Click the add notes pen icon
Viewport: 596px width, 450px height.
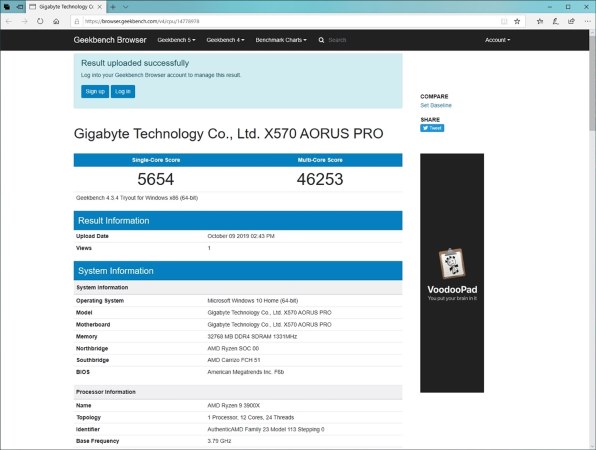tap(555, 21)
